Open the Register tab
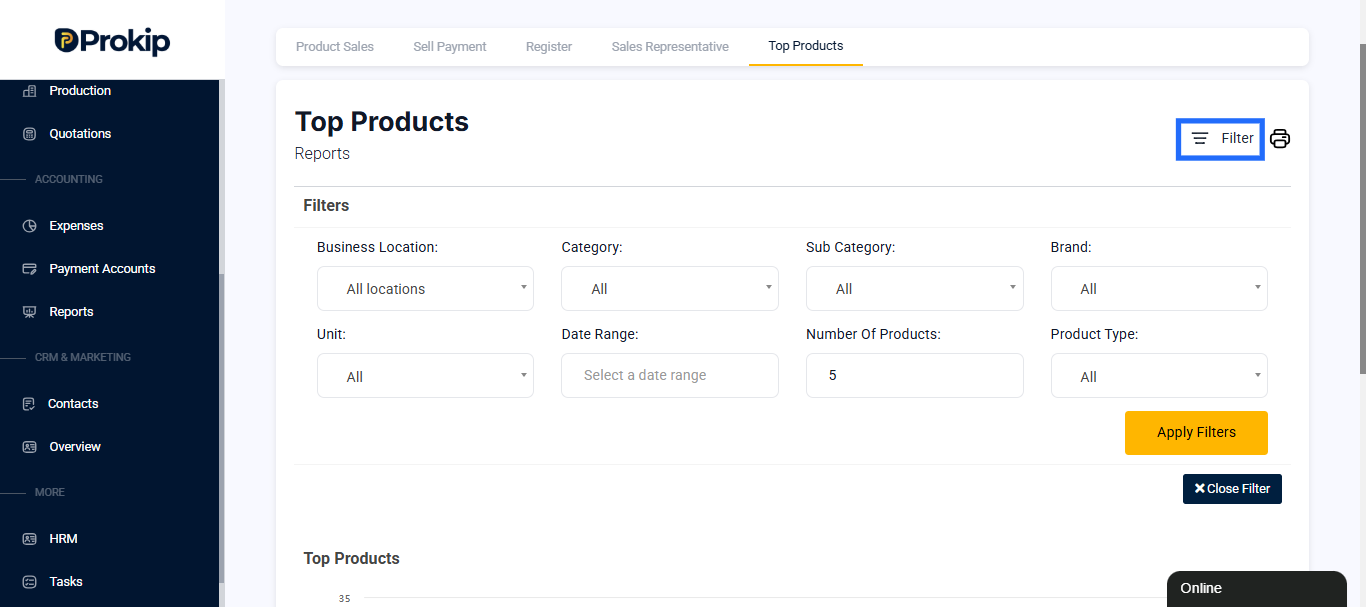This screenshot has height=607, width=1366. click(x=549, y=47)
